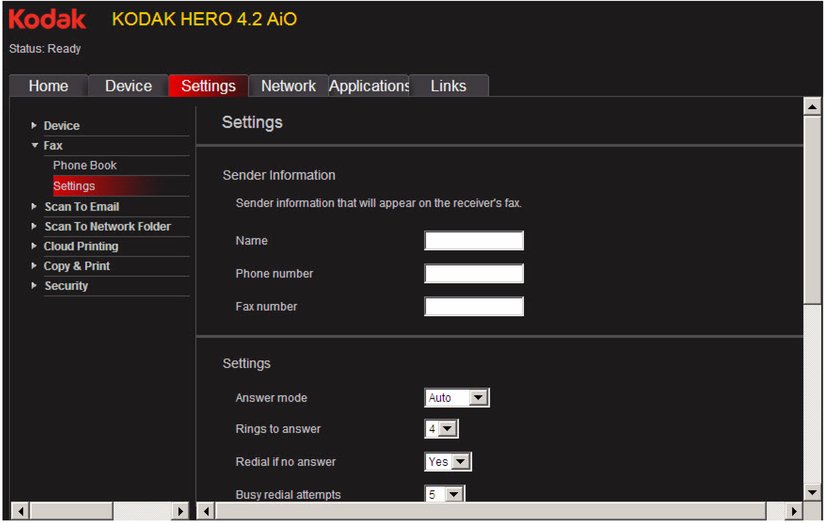The width and height of the screenshot is (826, 523).
Task: Expand Scan To Email section
Action: point(81,207)
